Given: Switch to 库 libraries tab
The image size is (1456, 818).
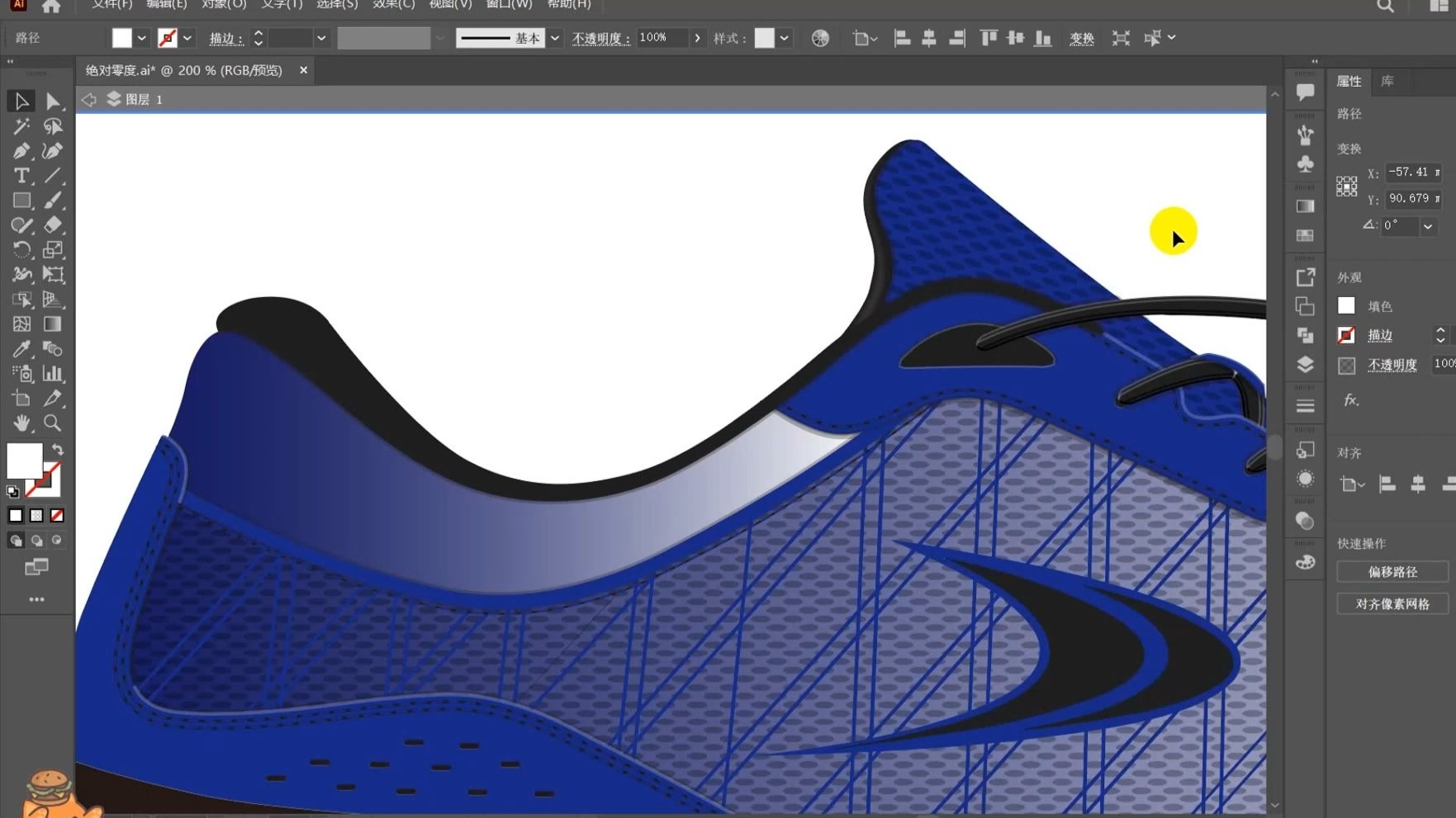Looking at the screenshot, I should [1387, 81].
